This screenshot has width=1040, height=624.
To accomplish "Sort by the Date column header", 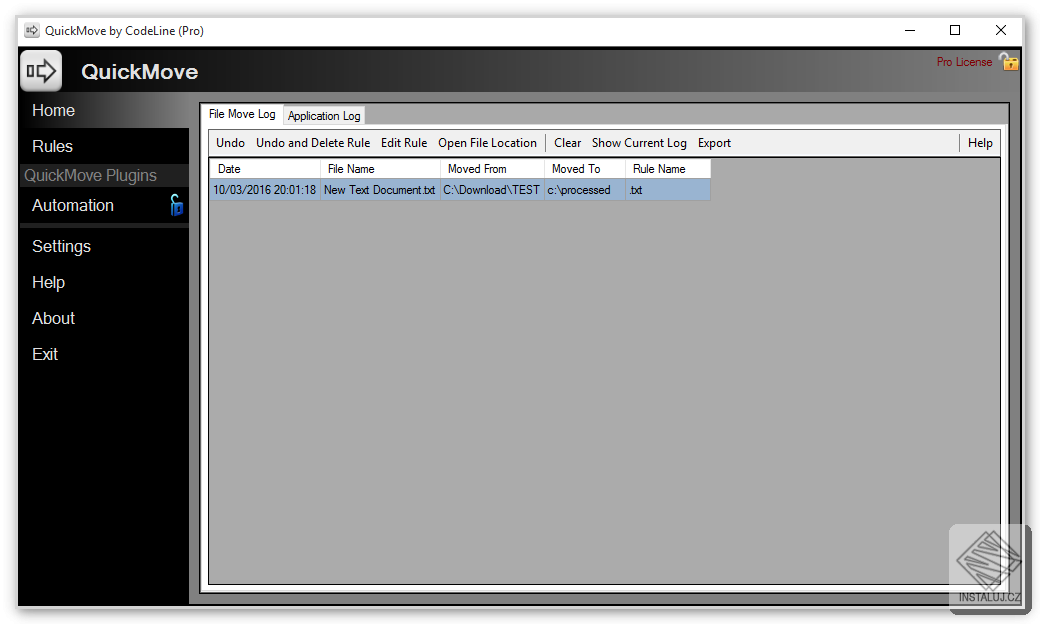I will (x=265, y=169).
